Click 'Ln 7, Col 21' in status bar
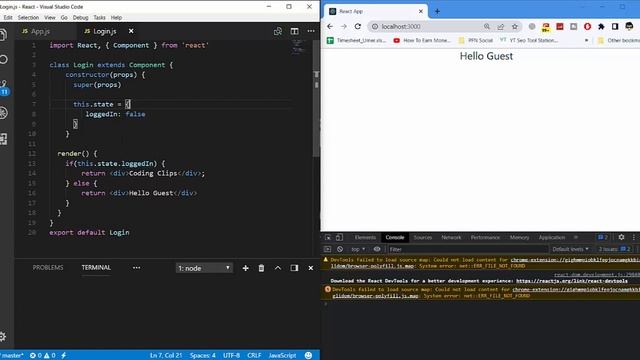This screenshot has height=360, width=640. [166, 356]
